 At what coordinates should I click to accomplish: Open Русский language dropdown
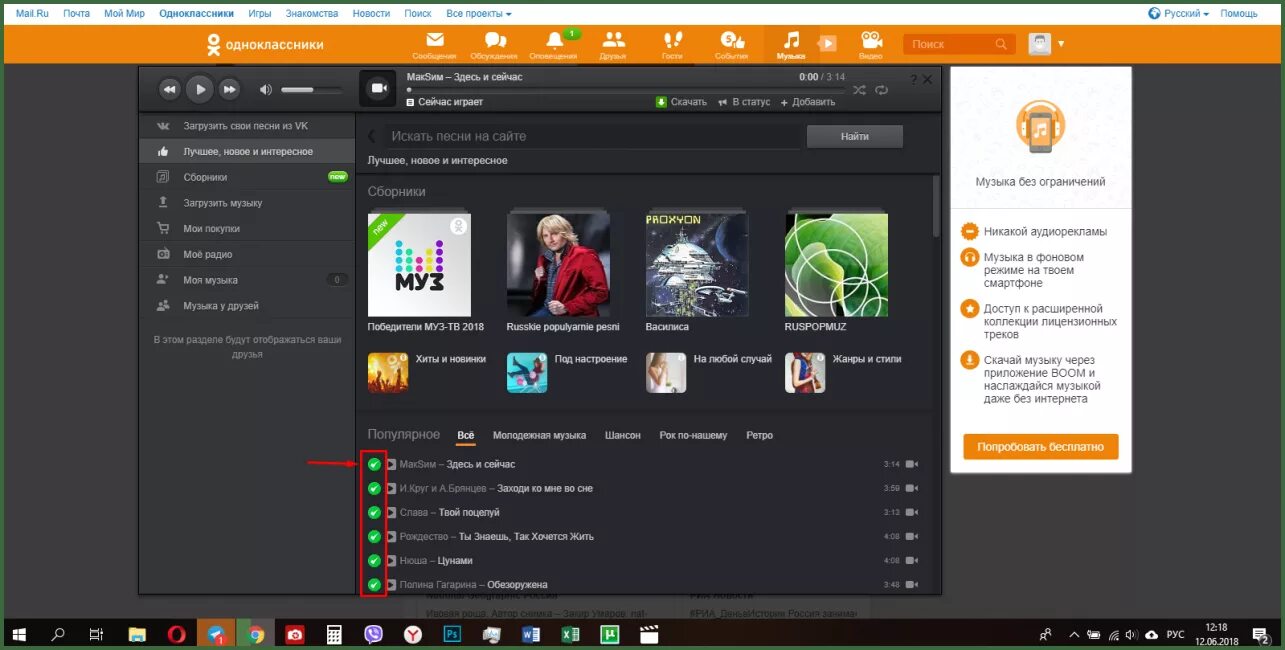tap(1179, 14)
